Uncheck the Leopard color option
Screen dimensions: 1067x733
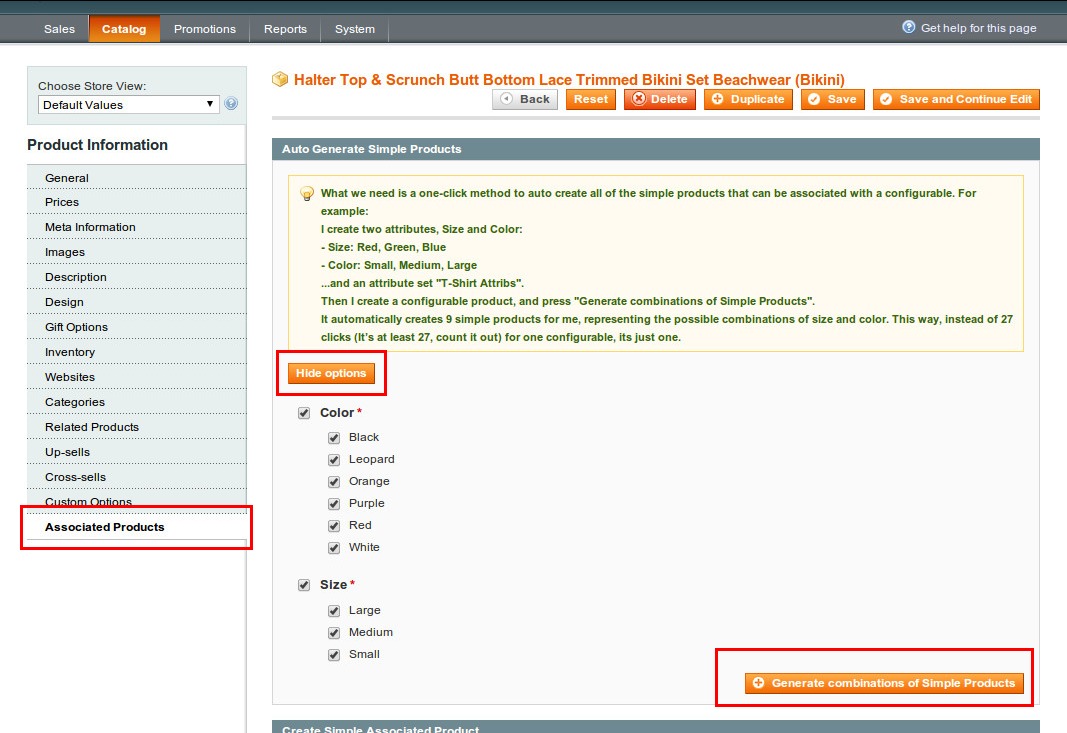[333, 460]
